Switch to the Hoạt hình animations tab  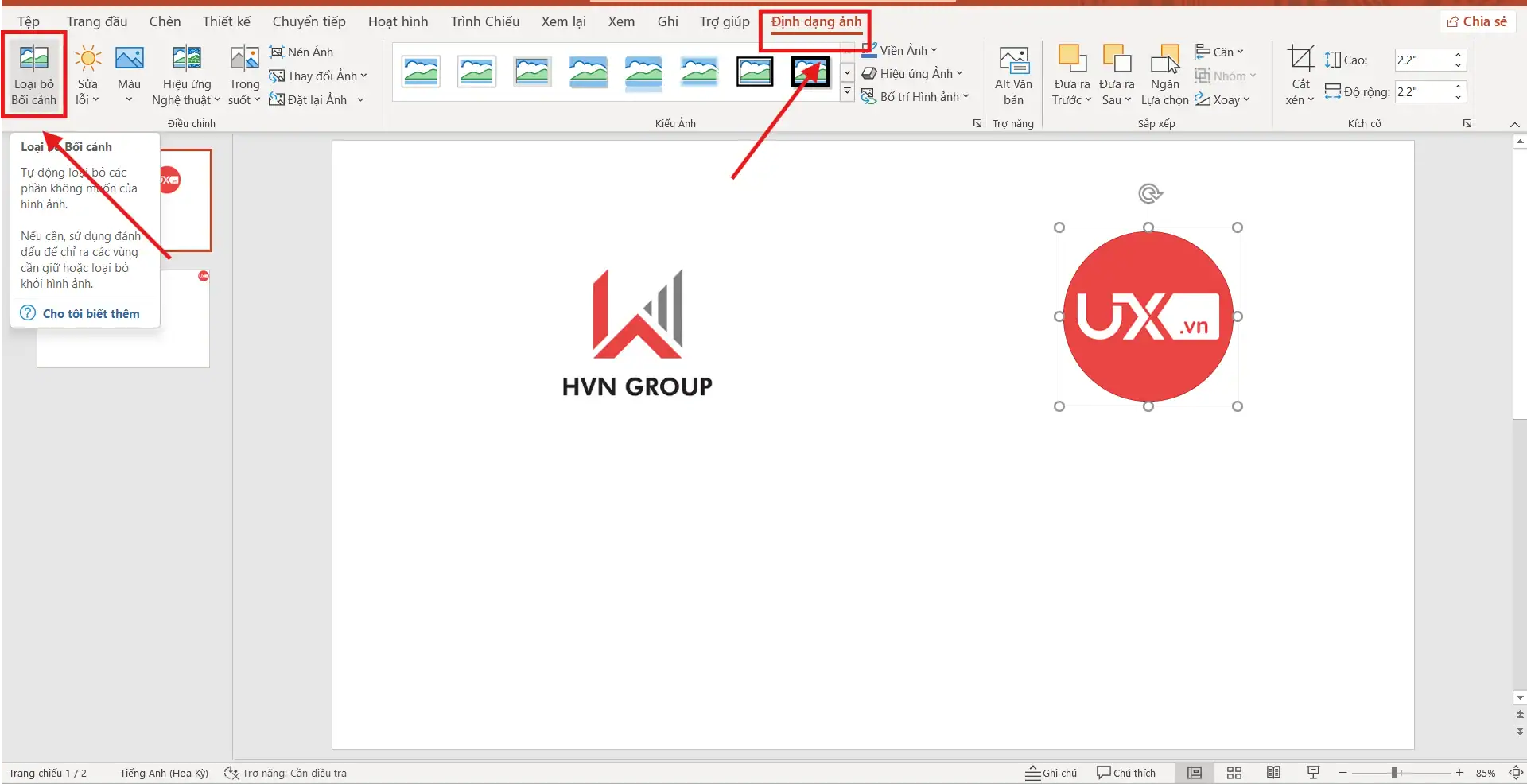click(398, 21)
